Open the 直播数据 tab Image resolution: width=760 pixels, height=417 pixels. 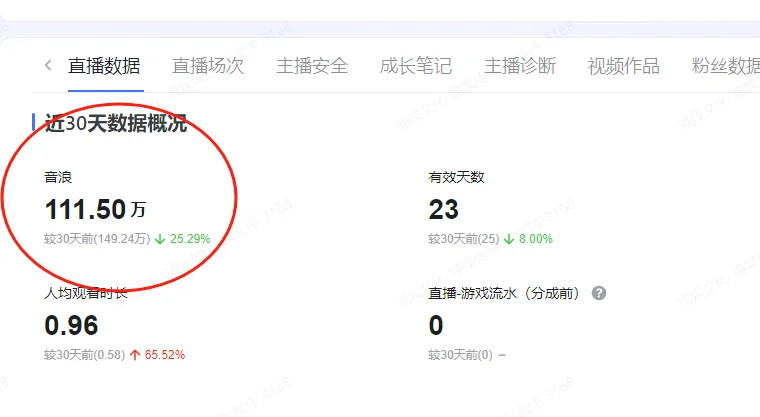(x=104, y=66)
